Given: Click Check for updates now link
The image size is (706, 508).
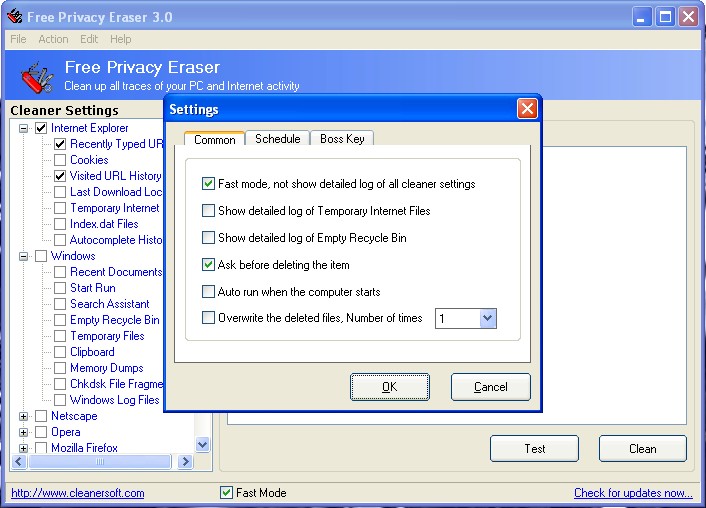Looking at the screenshot, I should pyautogui.click(x=633, y=493).
